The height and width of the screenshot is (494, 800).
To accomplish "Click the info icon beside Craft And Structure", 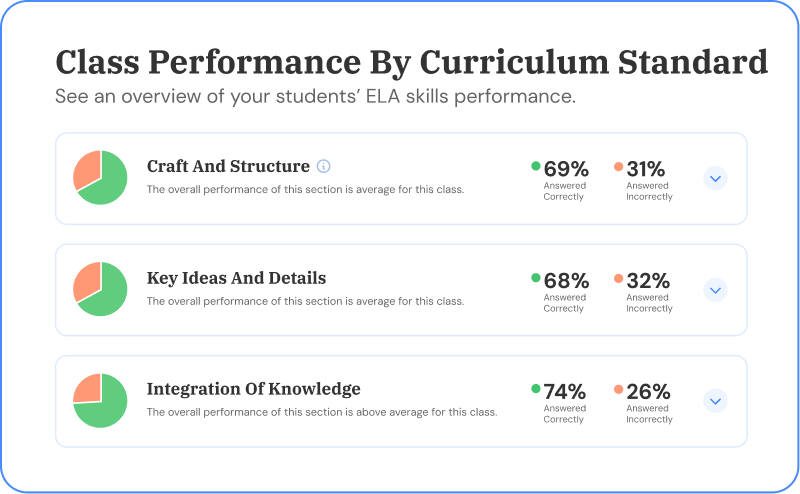I will pos(323,167).
